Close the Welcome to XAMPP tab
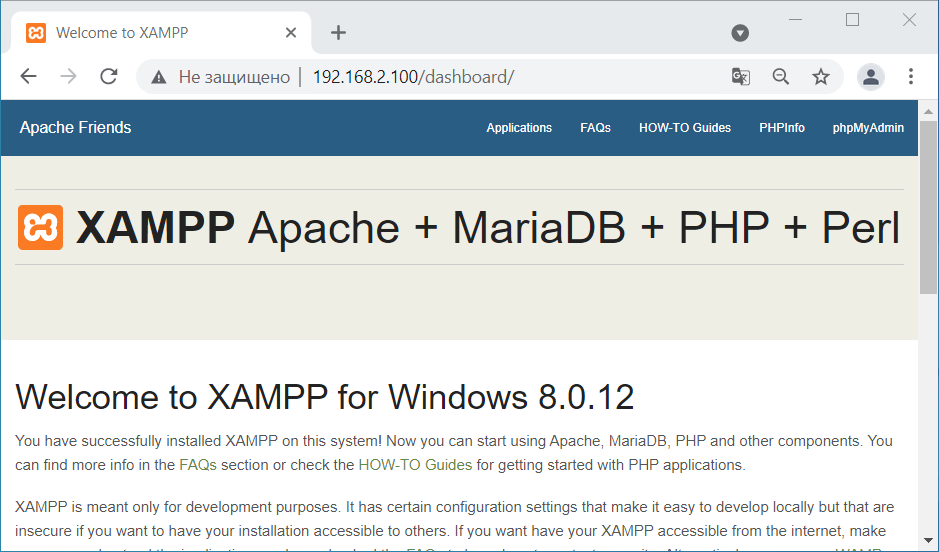Screen dimensions: 939x552 (x=290, y=33)
